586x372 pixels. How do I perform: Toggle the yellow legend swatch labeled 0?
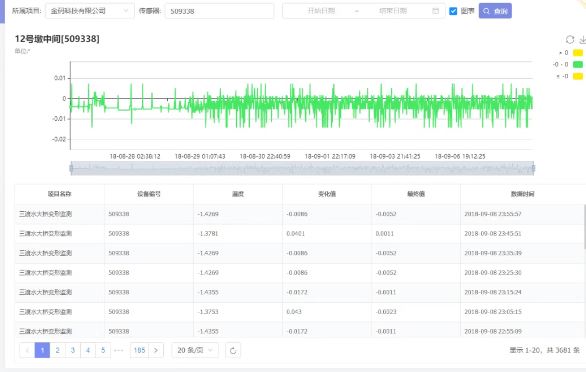[578, 53]
